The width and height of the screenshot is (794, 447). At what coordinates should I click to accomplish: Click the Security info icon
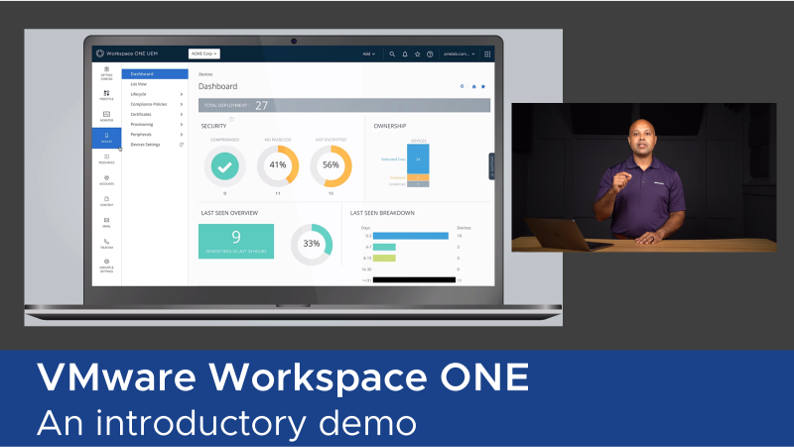pyautogui.click(x=231, y=119)
